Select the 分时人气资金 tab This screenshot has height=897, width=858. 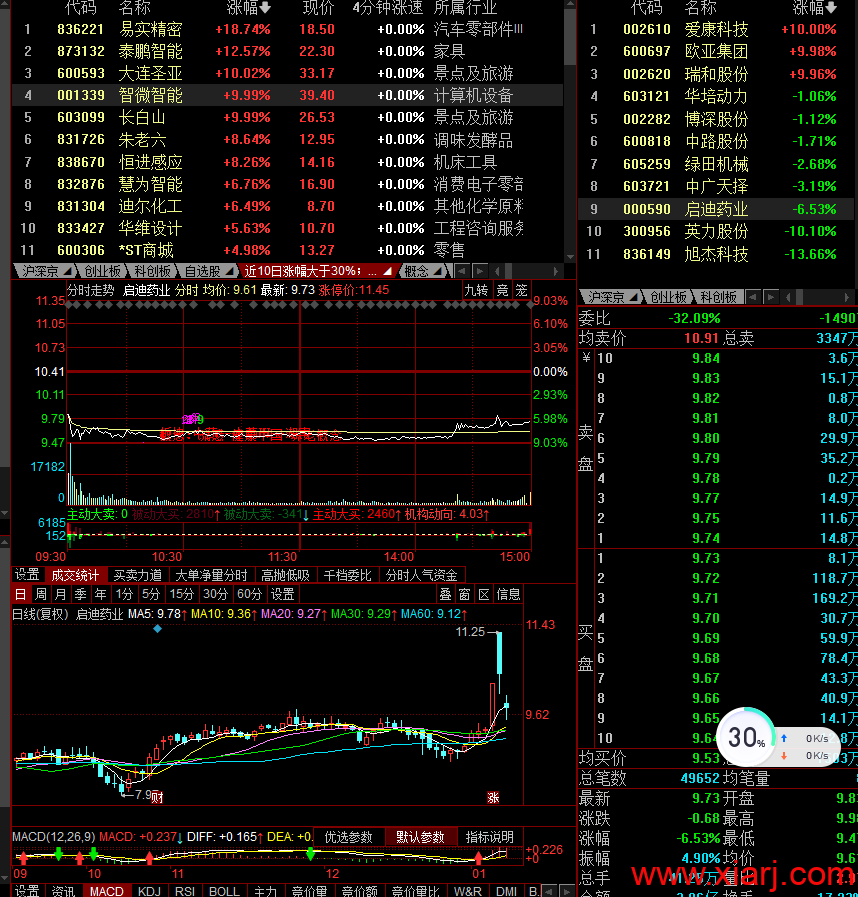pos(422,575)
